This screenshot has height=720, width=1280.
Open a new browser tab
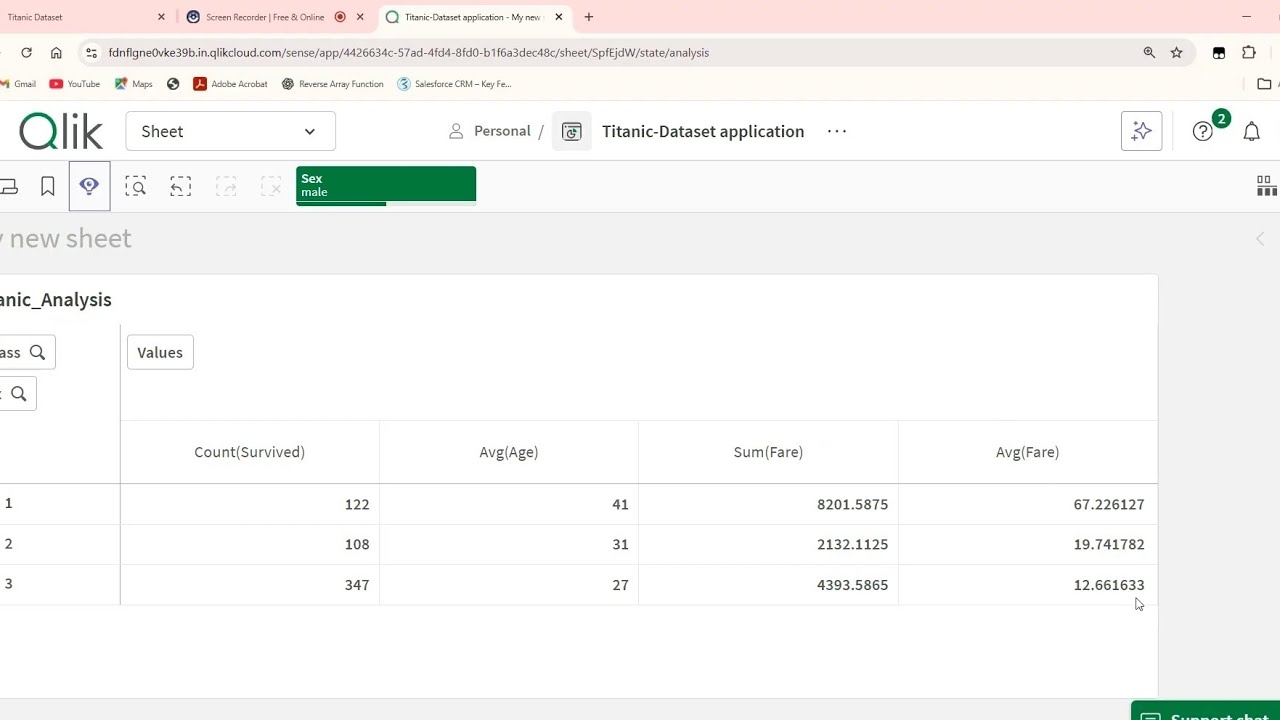pyautogui.click(x=589, y=17)
